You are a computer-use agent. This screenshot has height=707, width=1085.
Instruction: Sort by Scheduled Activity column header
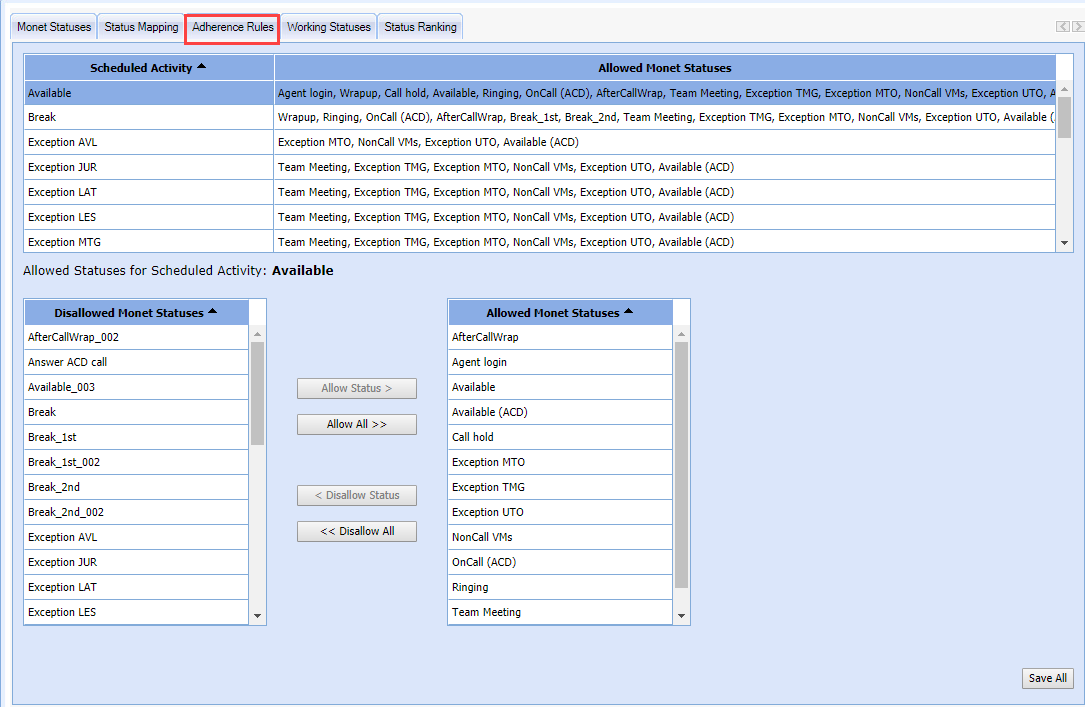point(148,68)
